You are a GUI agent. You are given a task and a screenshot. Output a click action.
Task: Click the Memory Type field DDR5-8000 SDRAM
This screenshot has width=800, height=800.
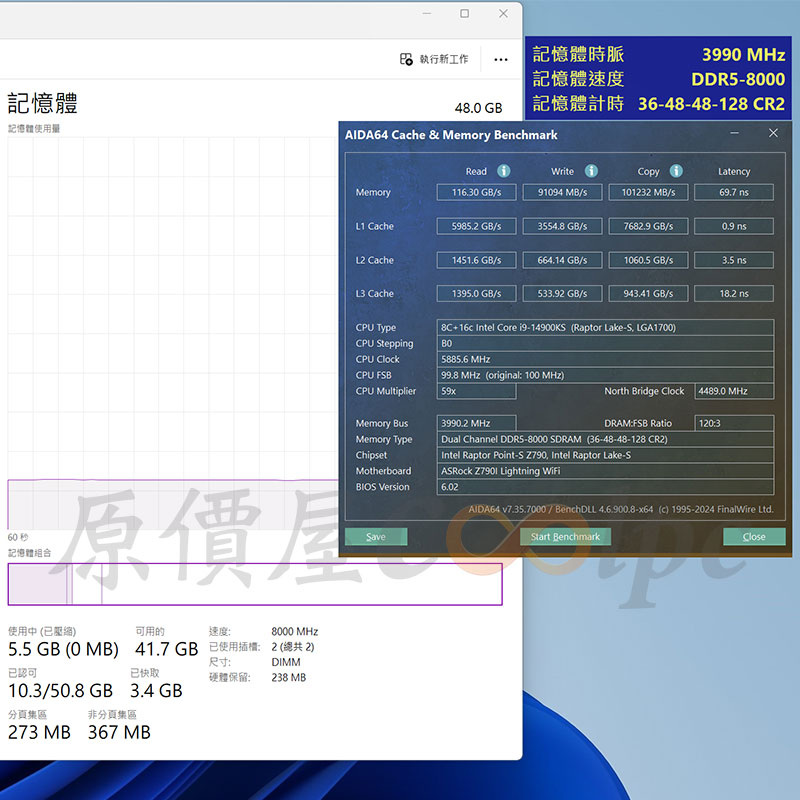pyautogui.click(x=605, y=439)
